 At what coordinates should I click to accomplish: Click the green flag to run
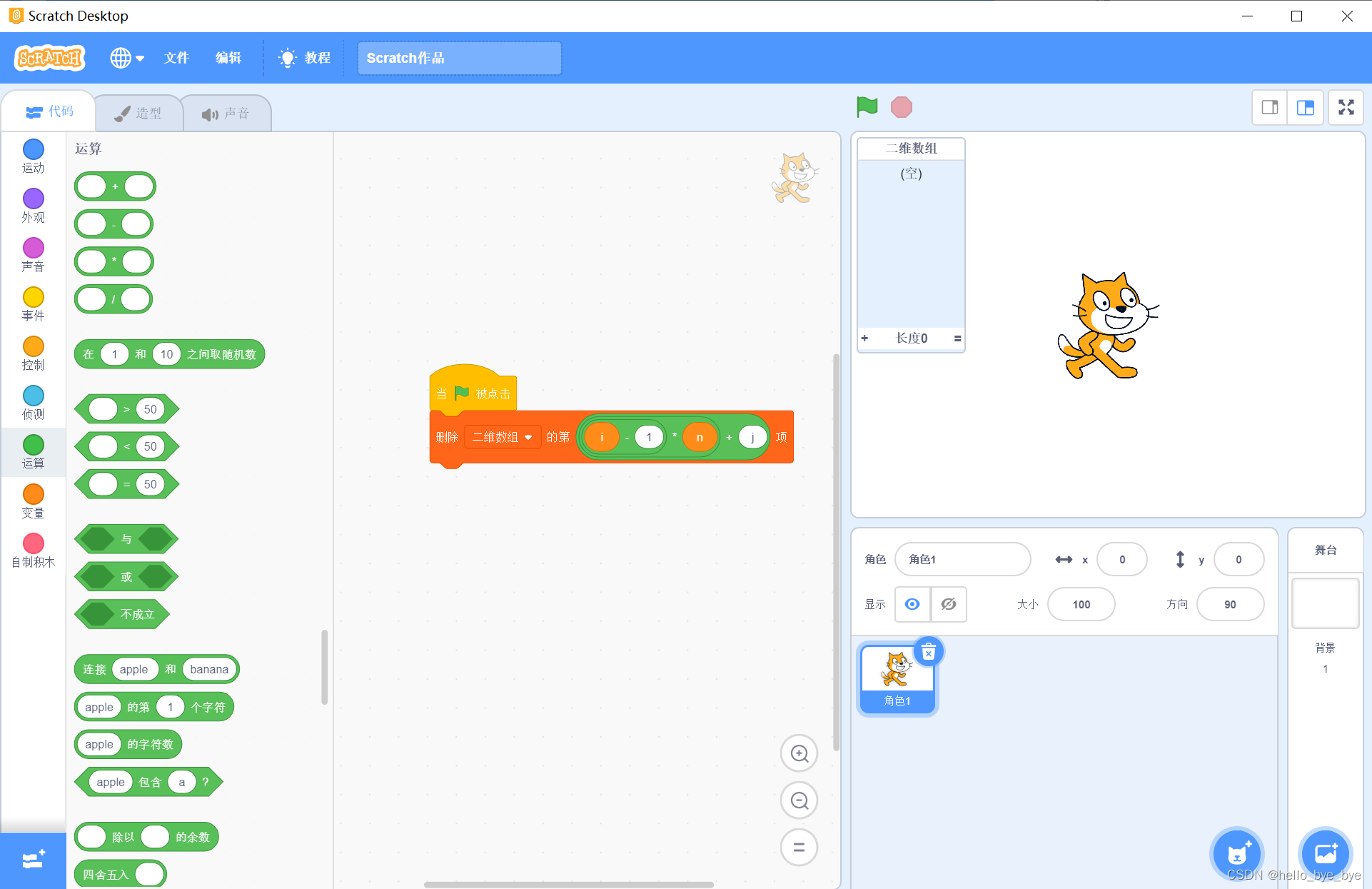pos(867,107)
